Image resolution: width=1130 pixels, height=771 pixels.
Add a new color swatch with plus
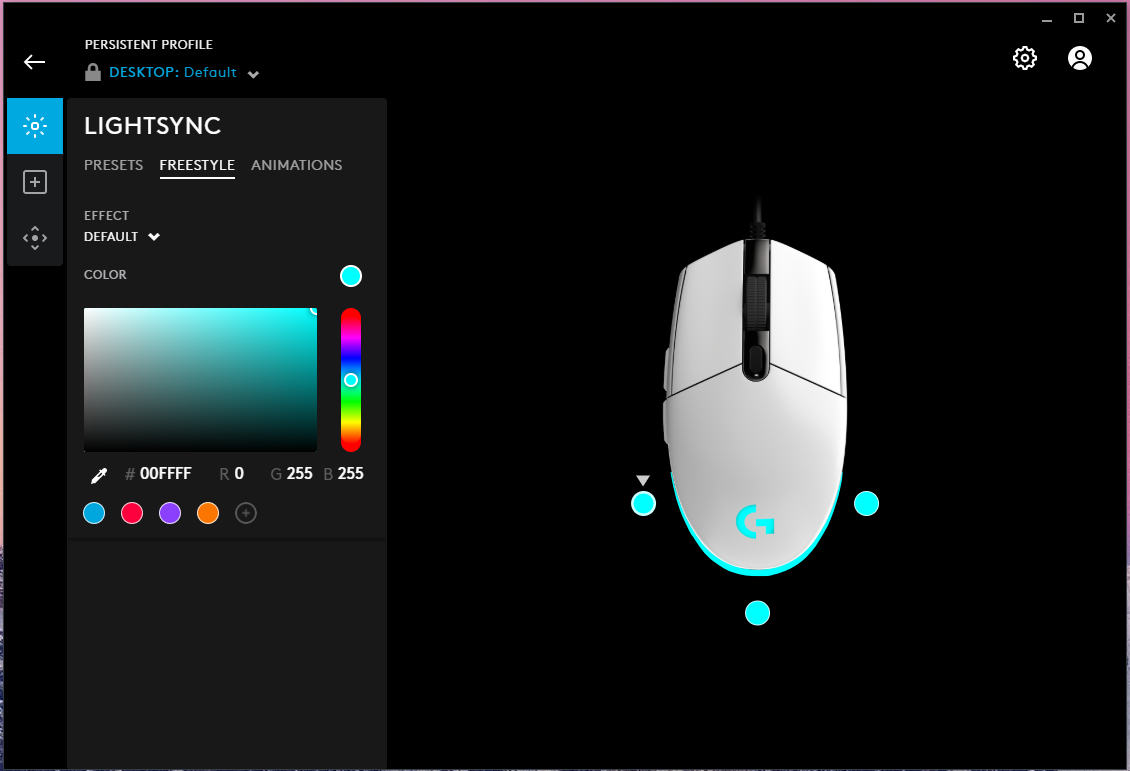[246, 513]
